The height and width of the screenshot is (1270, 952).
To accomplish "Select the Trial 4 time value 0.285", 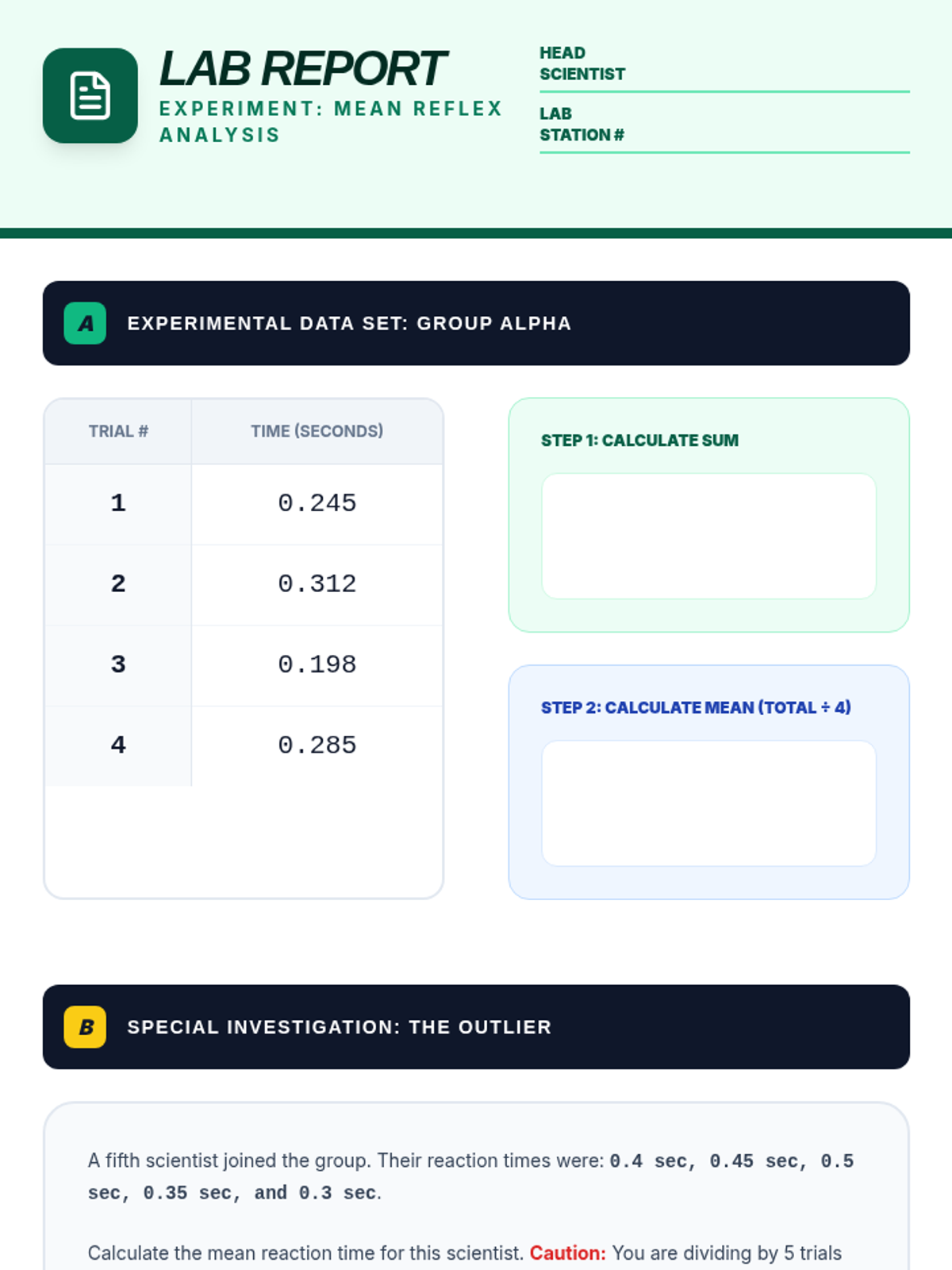I will point(317,745).
